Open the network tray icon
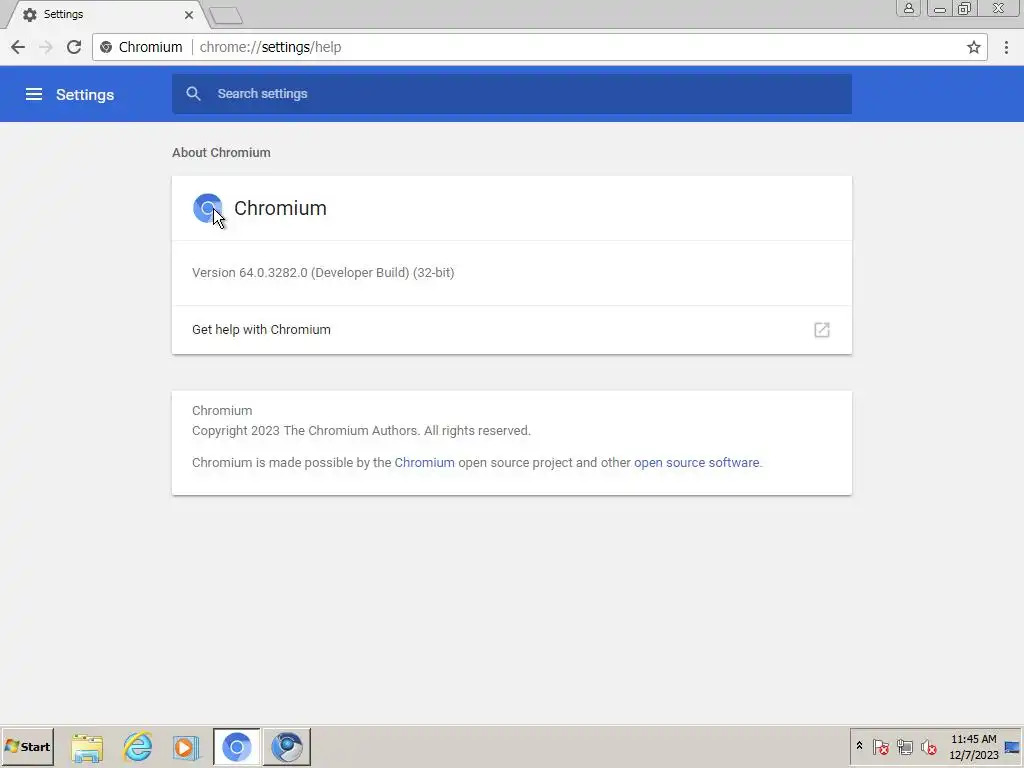 [x=904, y=746]
